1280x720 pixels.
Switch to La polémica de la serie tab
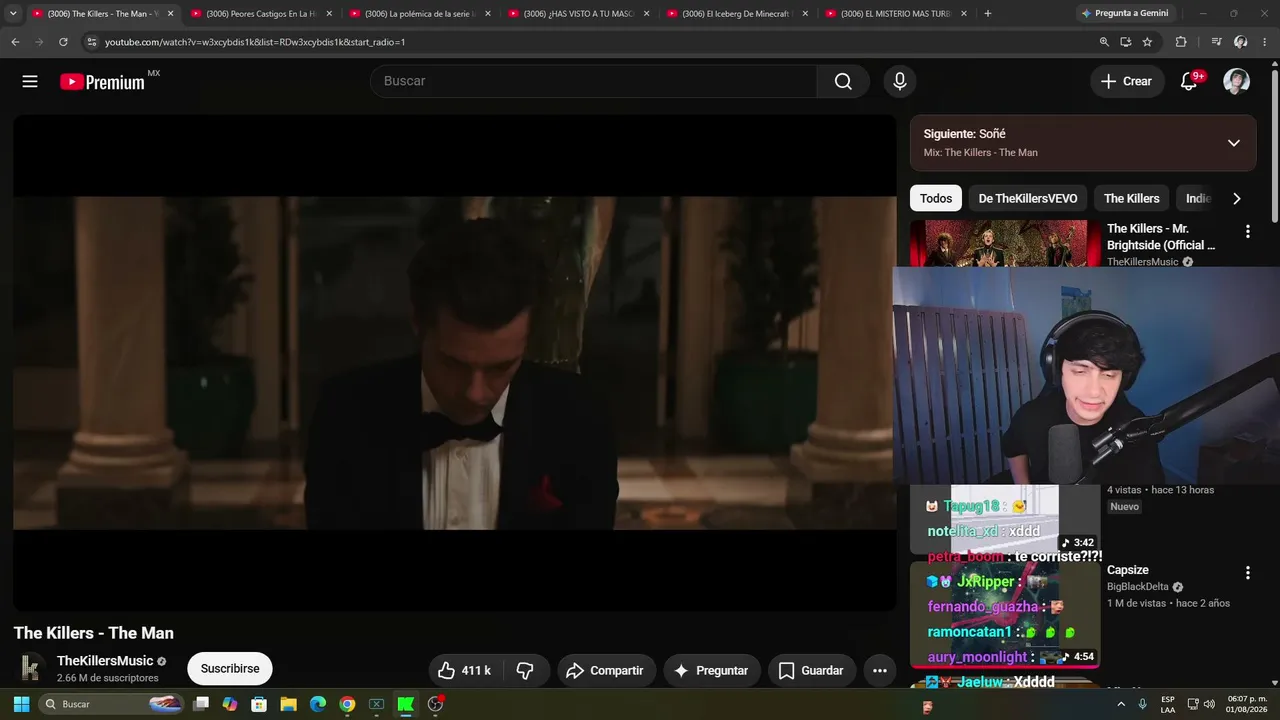click(418, 14)
